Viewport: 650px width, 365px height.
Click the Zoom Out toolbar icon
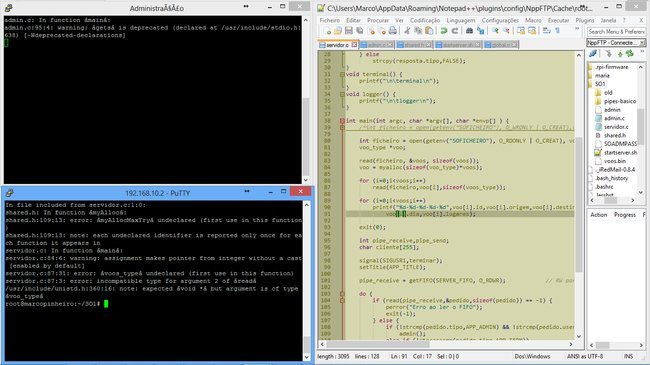506,31
